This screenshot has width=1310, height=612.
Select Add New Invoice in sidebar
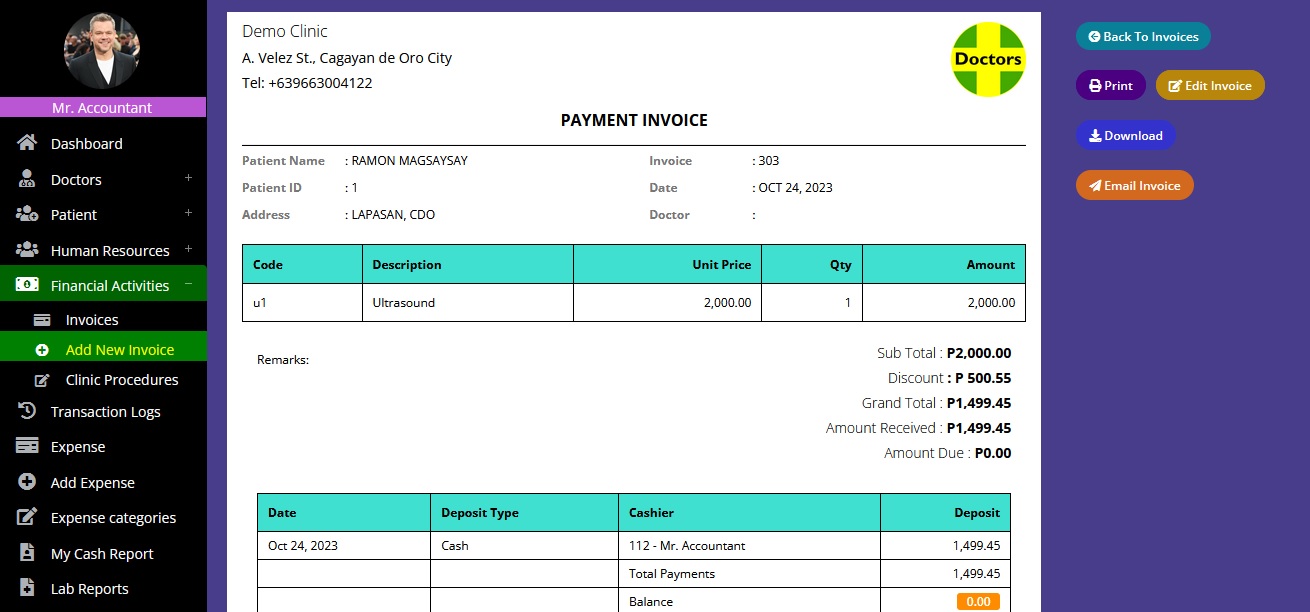coord(119,350)
